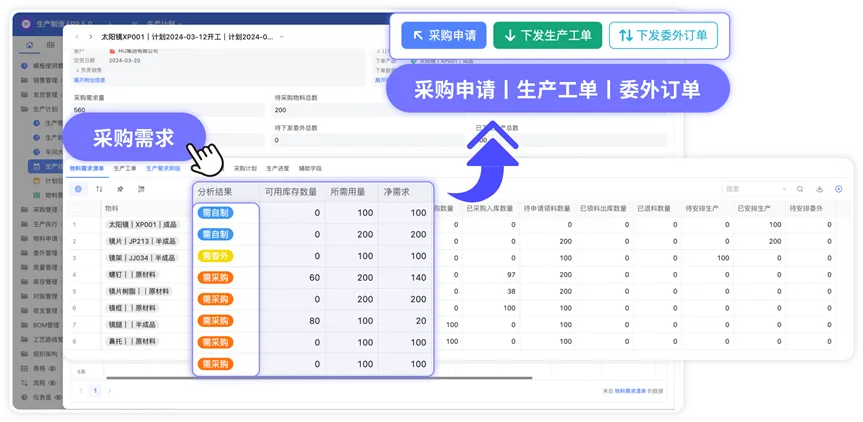Click the 采购申请 button
This screenshot has width=863, height=422.
(444, 36)
